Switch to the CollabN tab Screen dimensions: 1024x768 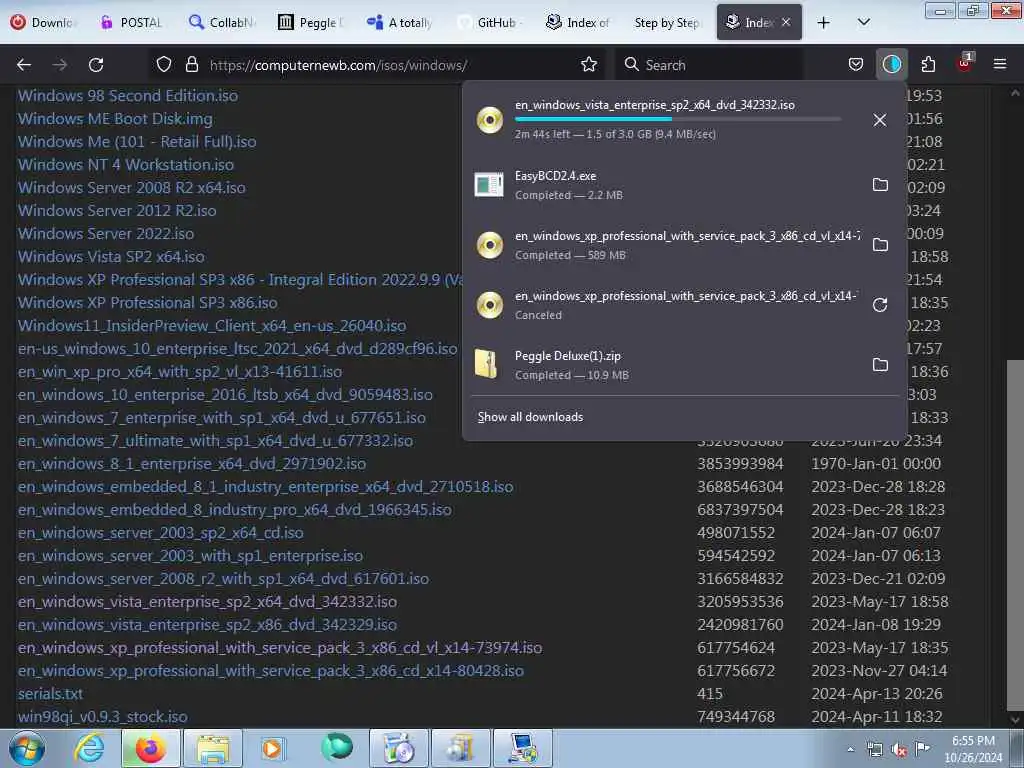click(221, 22)
